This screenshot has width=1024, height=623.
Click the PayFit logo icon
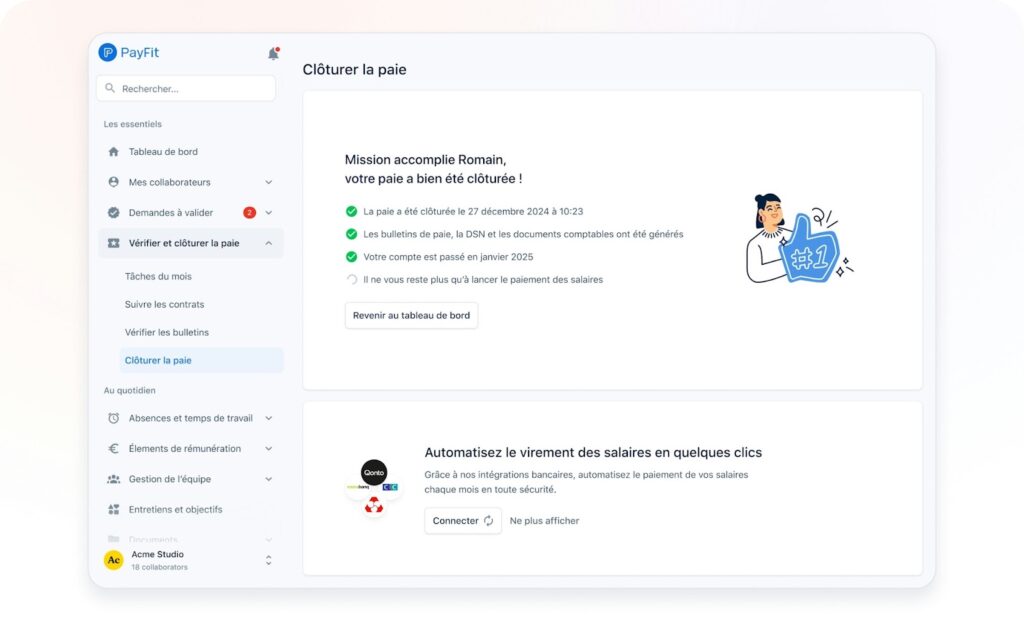[108, 53]
